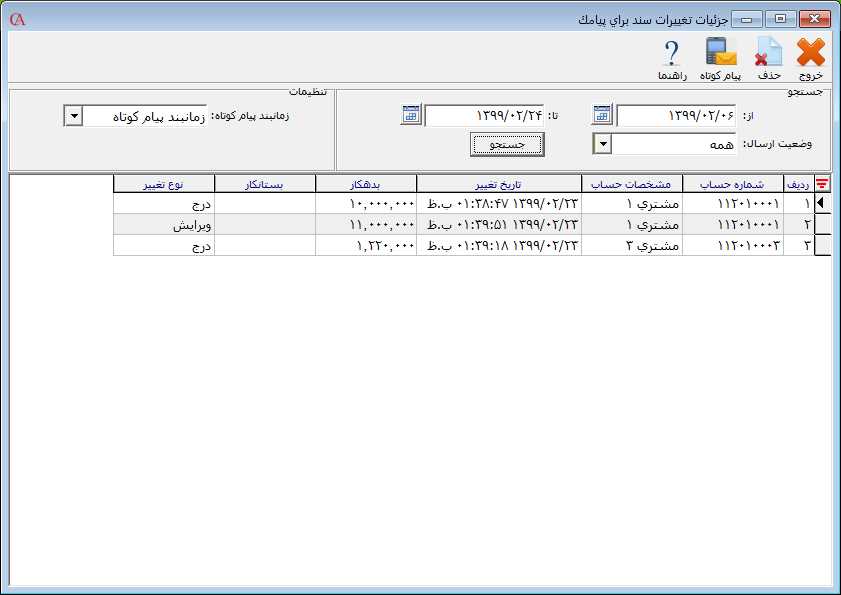This screenshot has width=841, height=595.
Task: Click the Delete (حذف) toolbar icon
Action: point(769,54)
